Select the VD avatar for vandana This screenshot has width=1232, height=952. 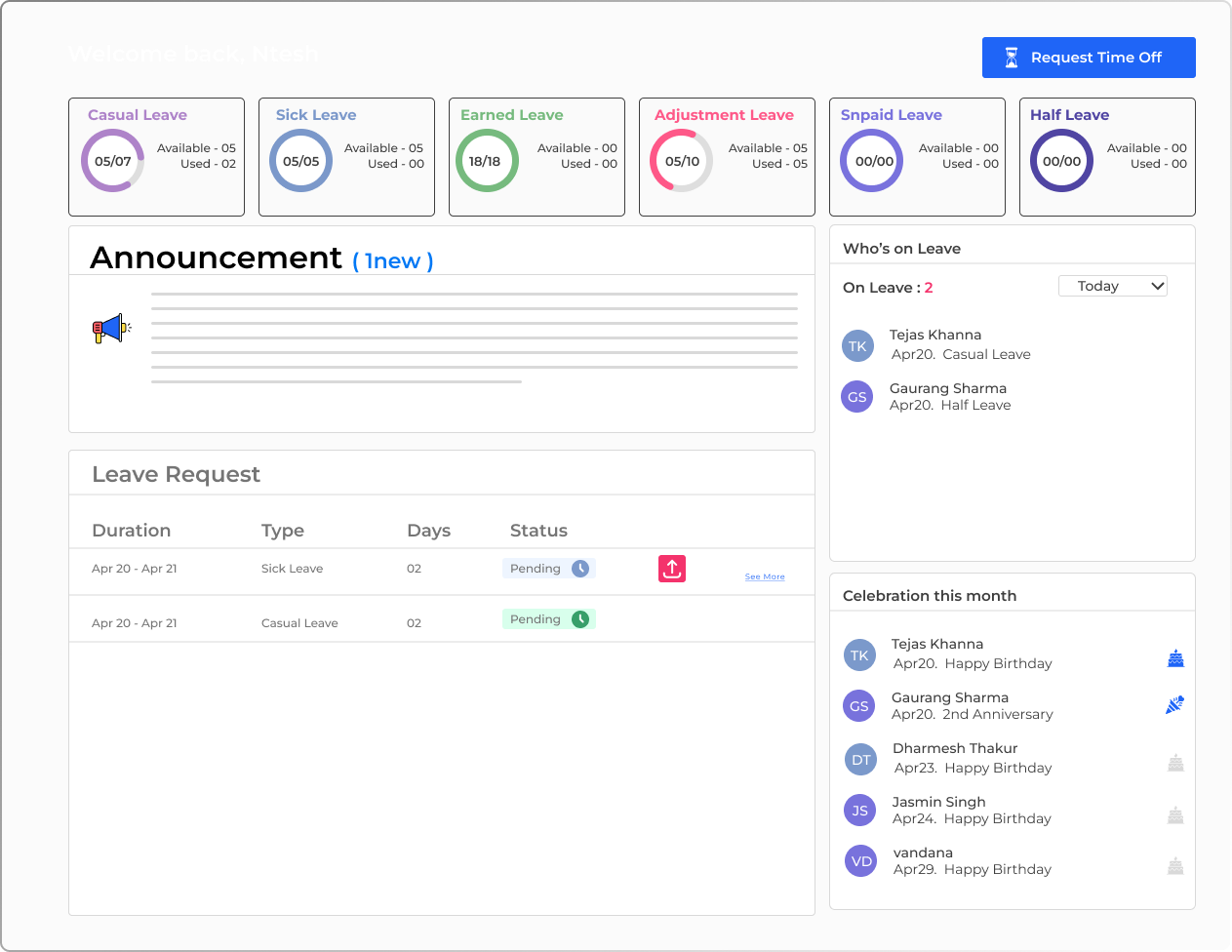click(x=862, y=861)
